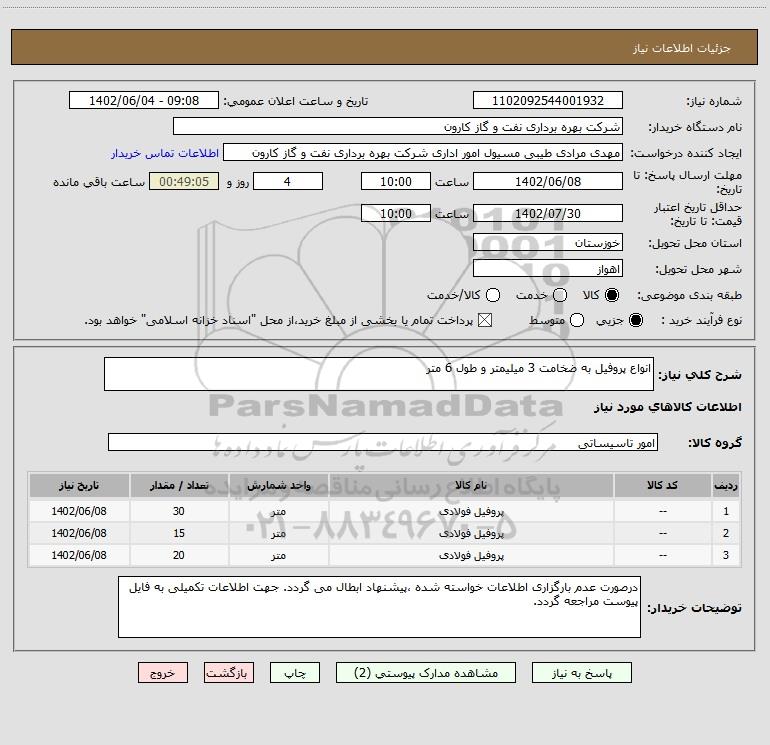Click date 1402/06/08 in row 3
The height and width of the screenshot is (745, 770).
79,555
